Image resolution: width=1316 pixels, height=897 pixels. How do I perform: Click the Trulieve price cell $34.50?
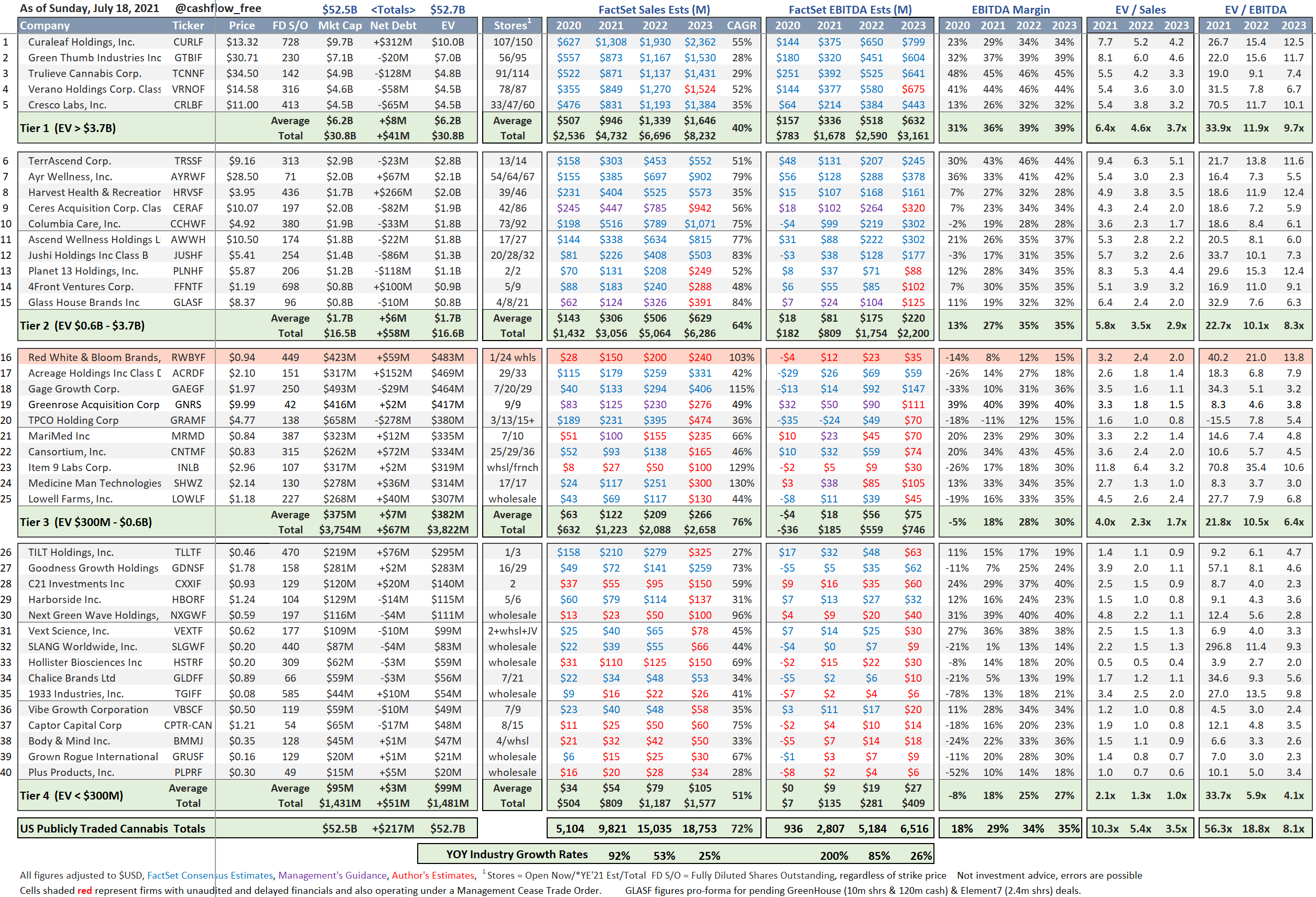[242, 73]
